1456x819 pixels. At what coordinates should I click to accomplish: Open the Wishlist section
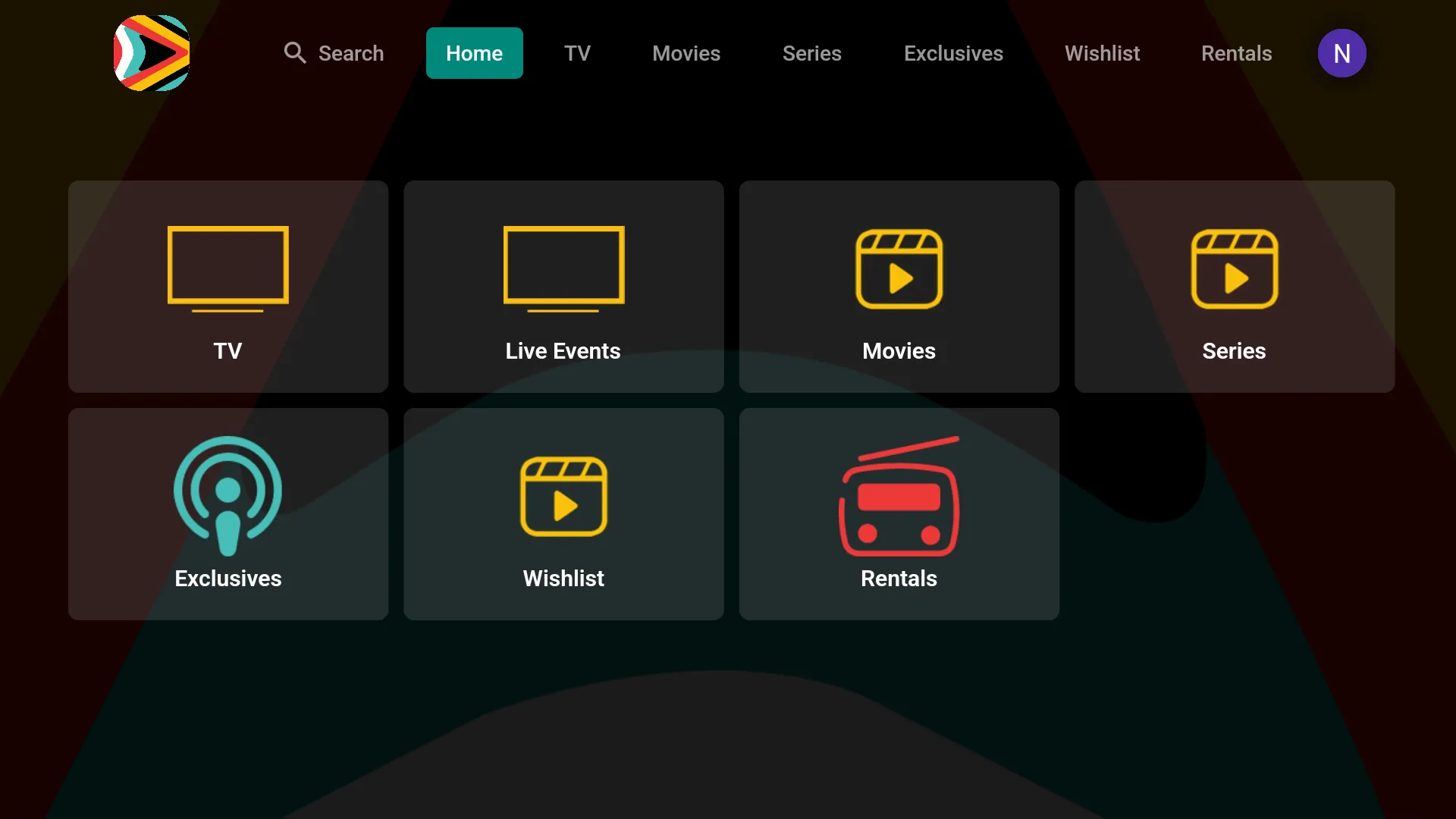[563, 513]
